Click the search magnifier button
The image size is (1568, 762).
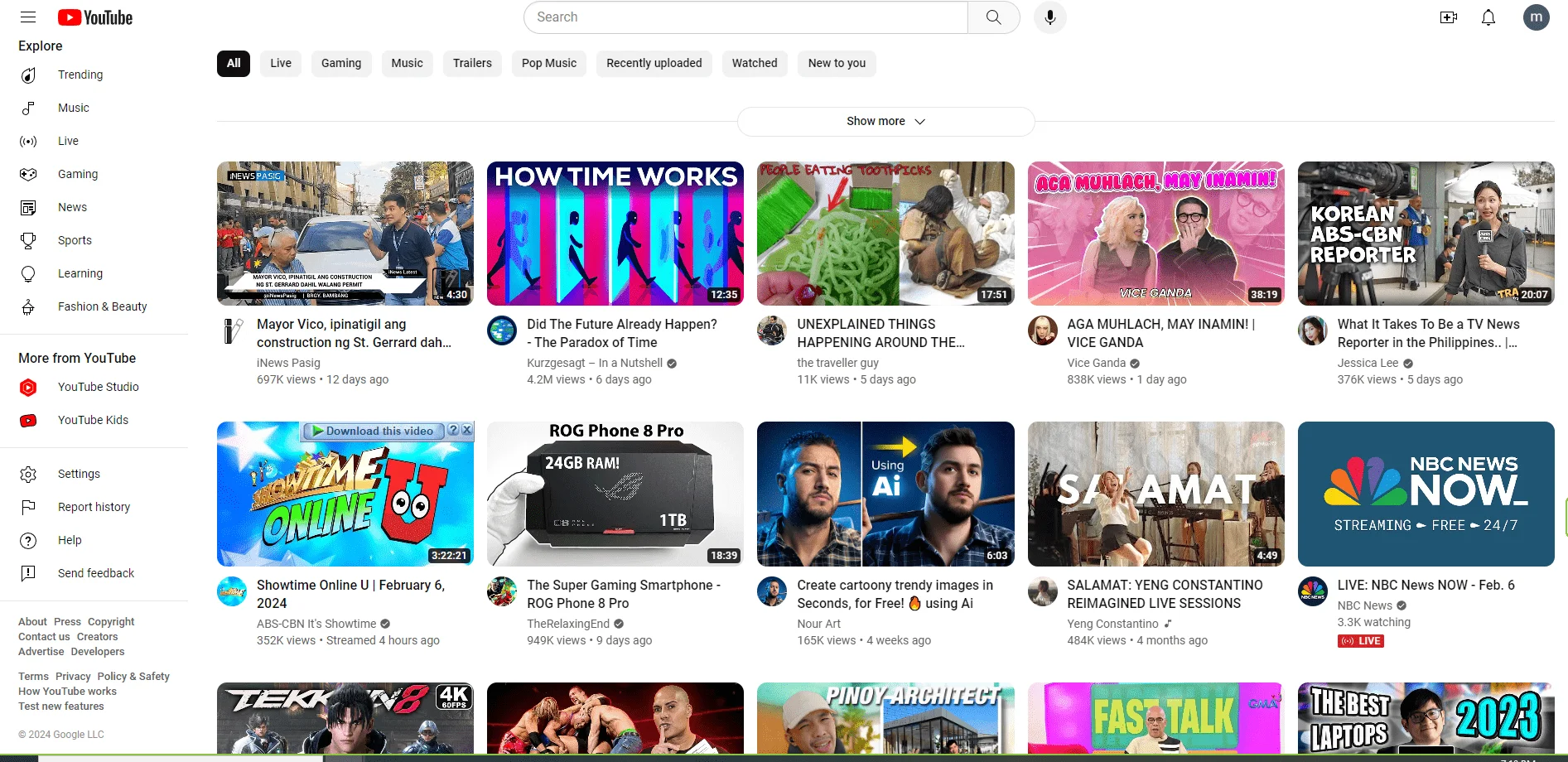[x=993, y=17]
